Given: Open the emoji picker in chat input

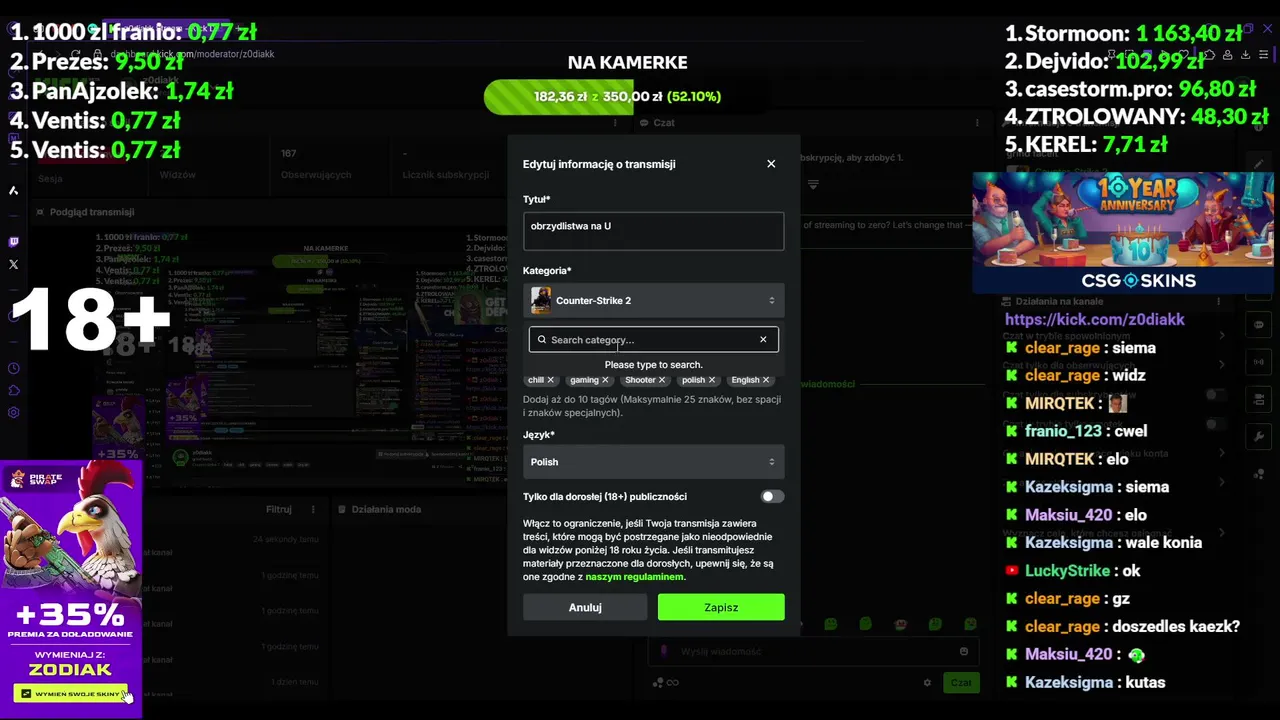Looking at the screenshot, I should point(964,651).
